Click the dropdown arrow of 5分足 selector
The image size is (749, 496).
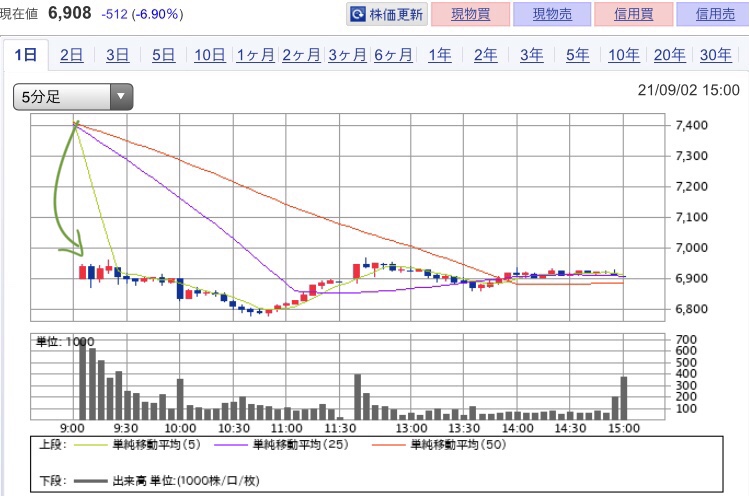(121, 97)
